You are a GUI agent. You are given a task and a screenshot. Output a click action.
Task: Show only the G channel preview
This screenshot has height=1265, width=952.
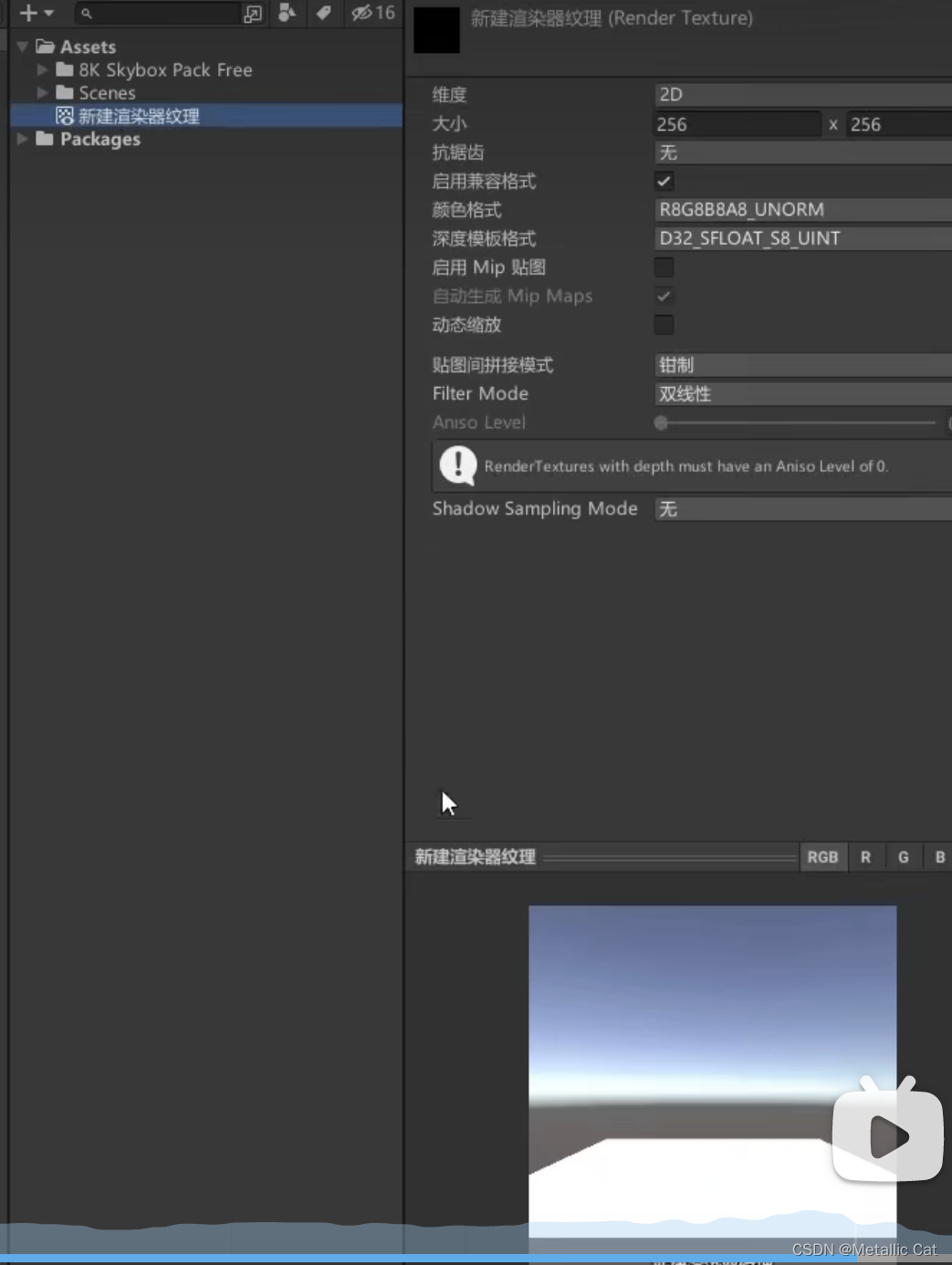pos(903,857)
